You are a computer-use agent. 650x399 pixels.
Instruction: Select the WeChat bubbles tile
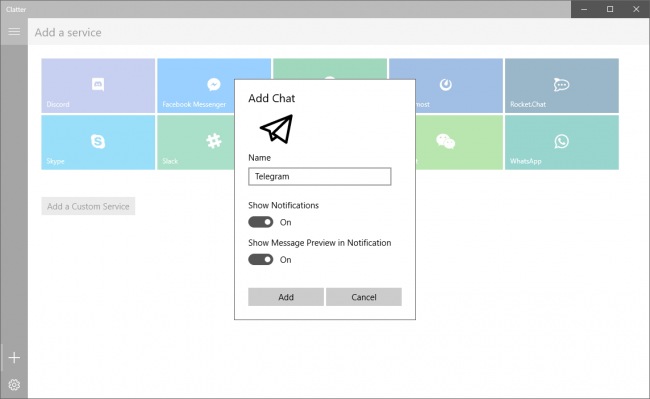(x=459, y=143)
